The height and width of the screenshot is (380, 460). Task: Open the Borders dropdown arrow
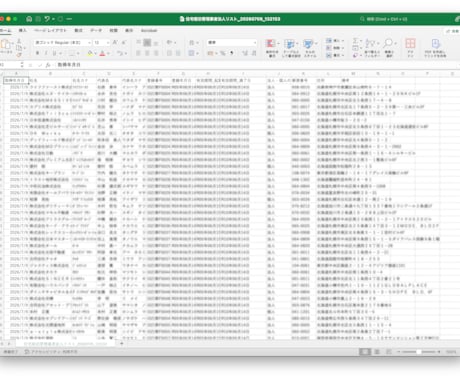(x=78, y=53)
